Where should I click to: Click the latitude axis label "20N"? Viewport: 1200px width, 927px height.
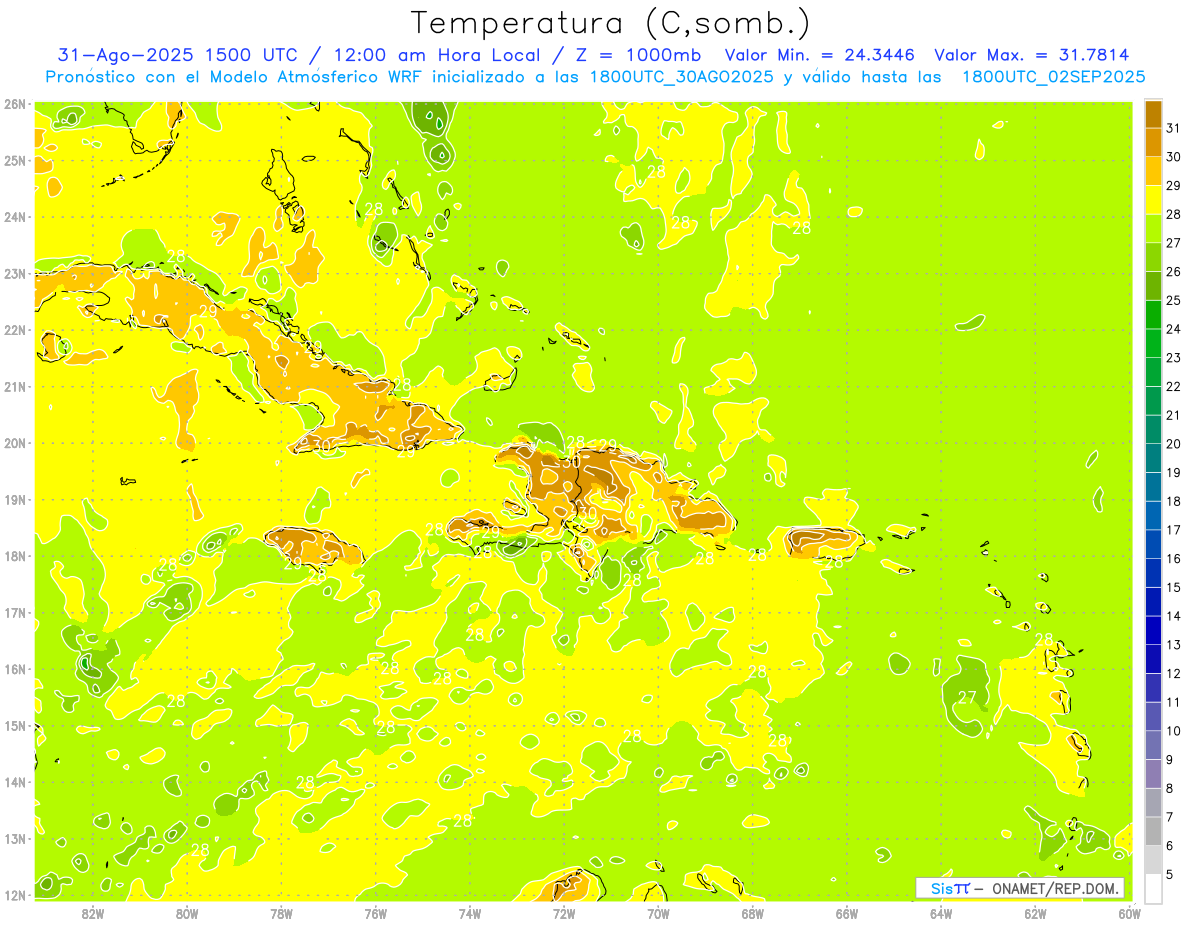click(15, 443)
